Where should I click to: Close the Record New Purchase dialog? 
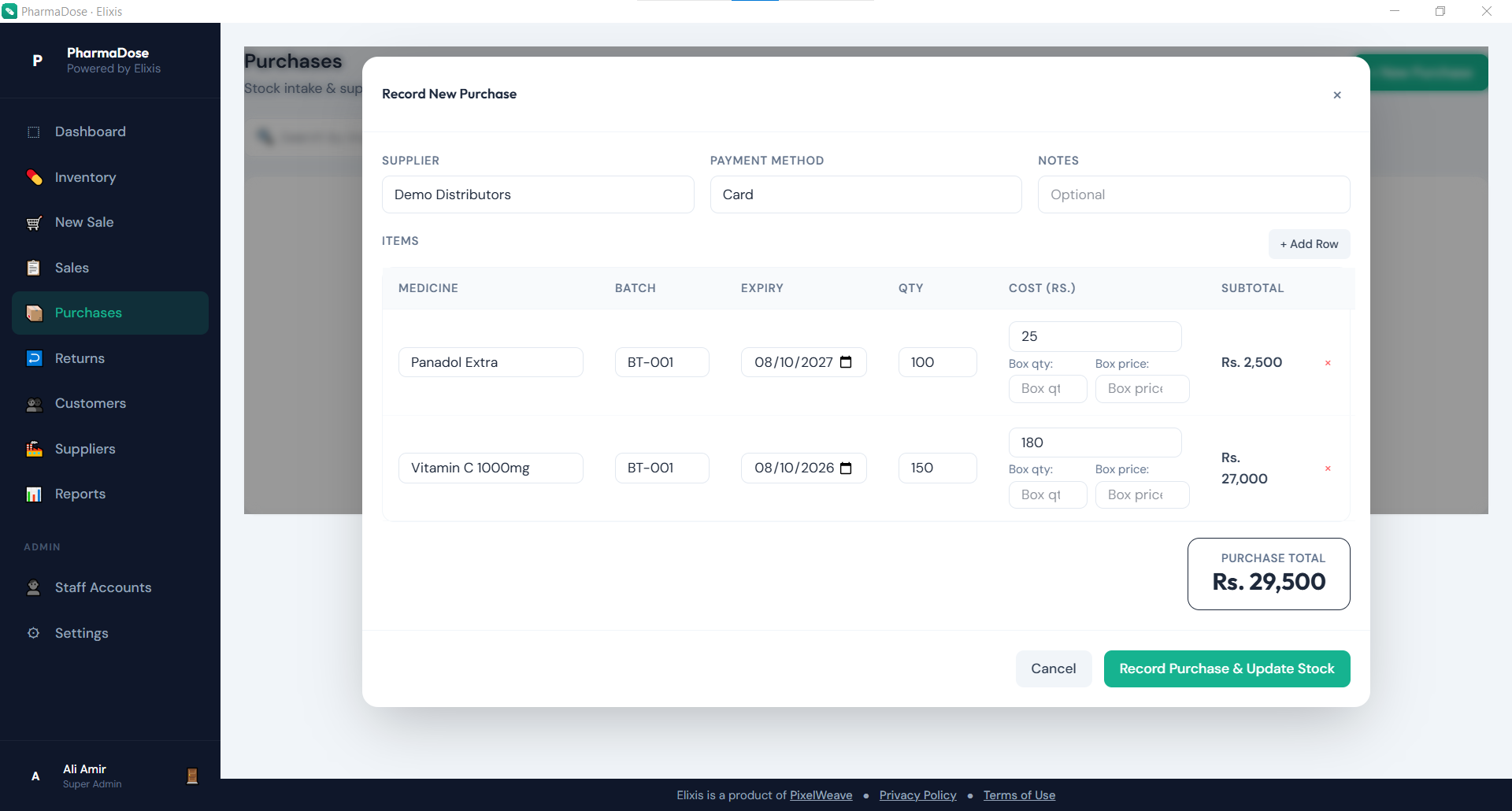(1337, 94)
